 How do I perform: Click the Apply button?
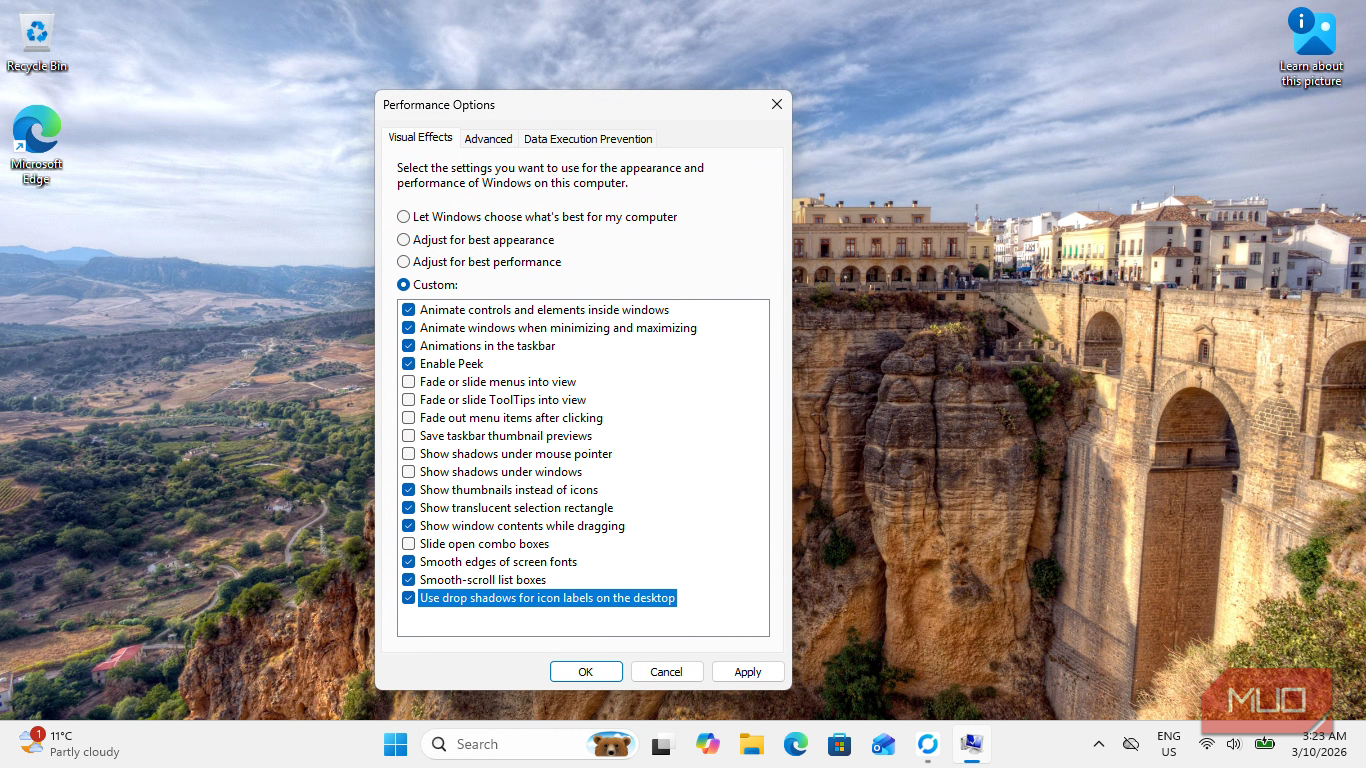click(x=748, y=672)
